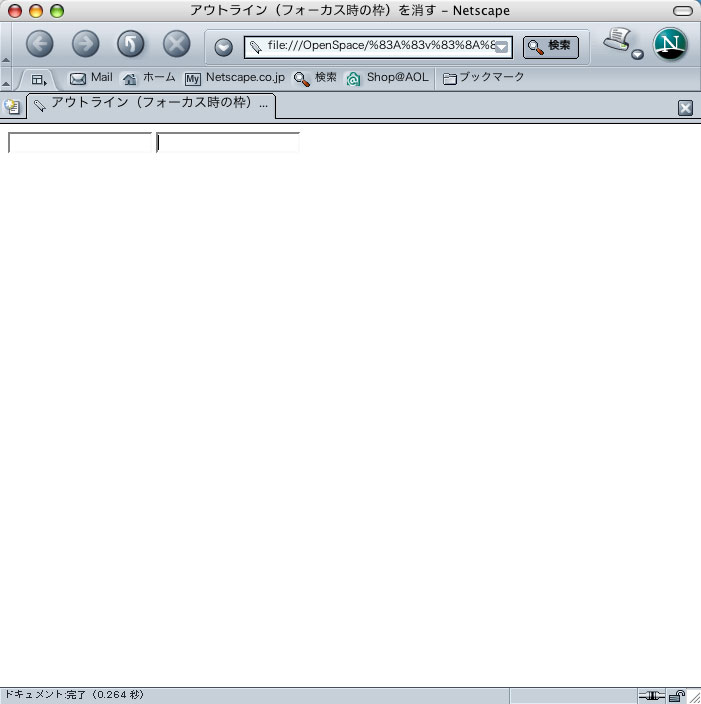
Task: Click the Netscape N logo
Action: (670, 44)
